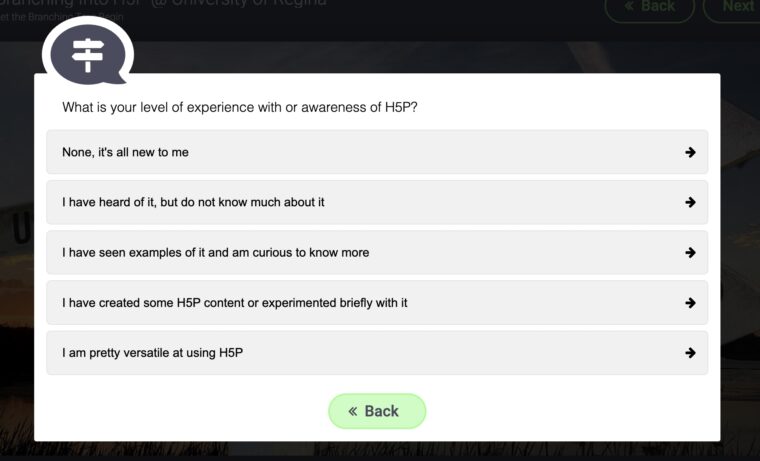Click arrow icon beside "None, it's all new to me"
Screen dimensions: 760x461
pos(690,152)
